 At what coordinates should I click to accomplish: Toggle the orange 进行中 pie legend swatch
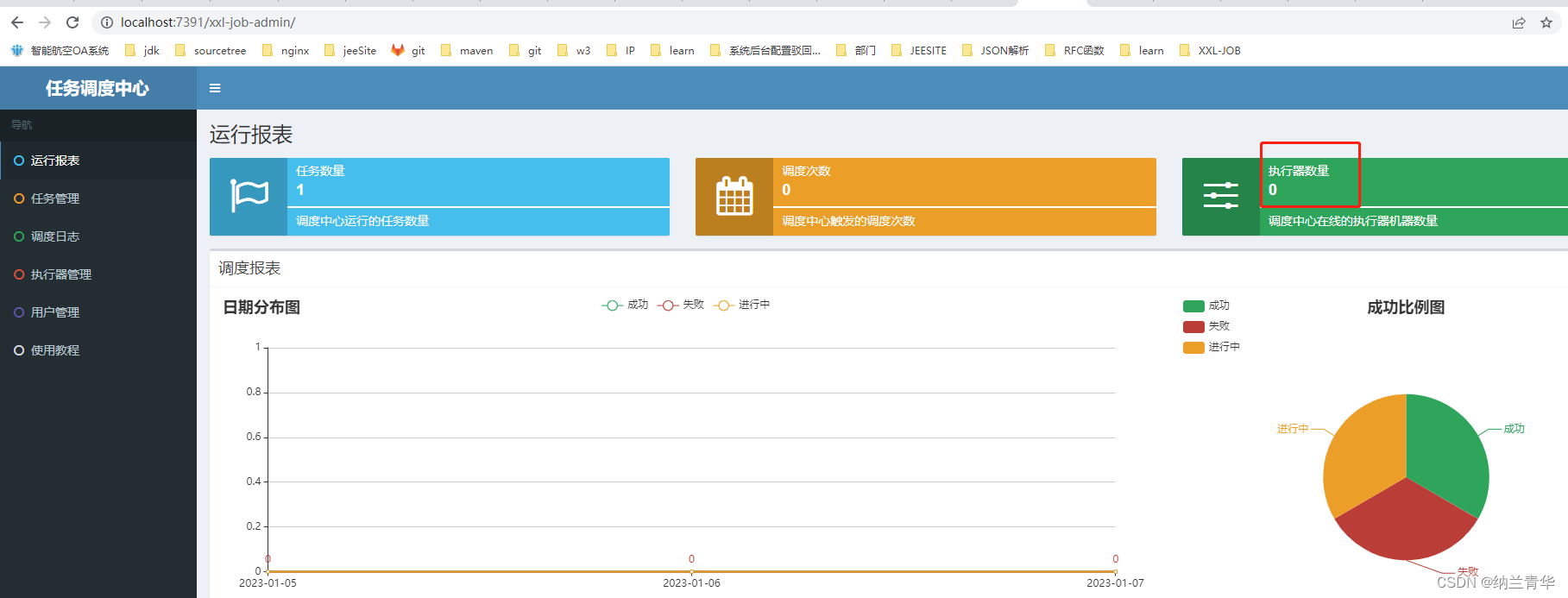1193,347
